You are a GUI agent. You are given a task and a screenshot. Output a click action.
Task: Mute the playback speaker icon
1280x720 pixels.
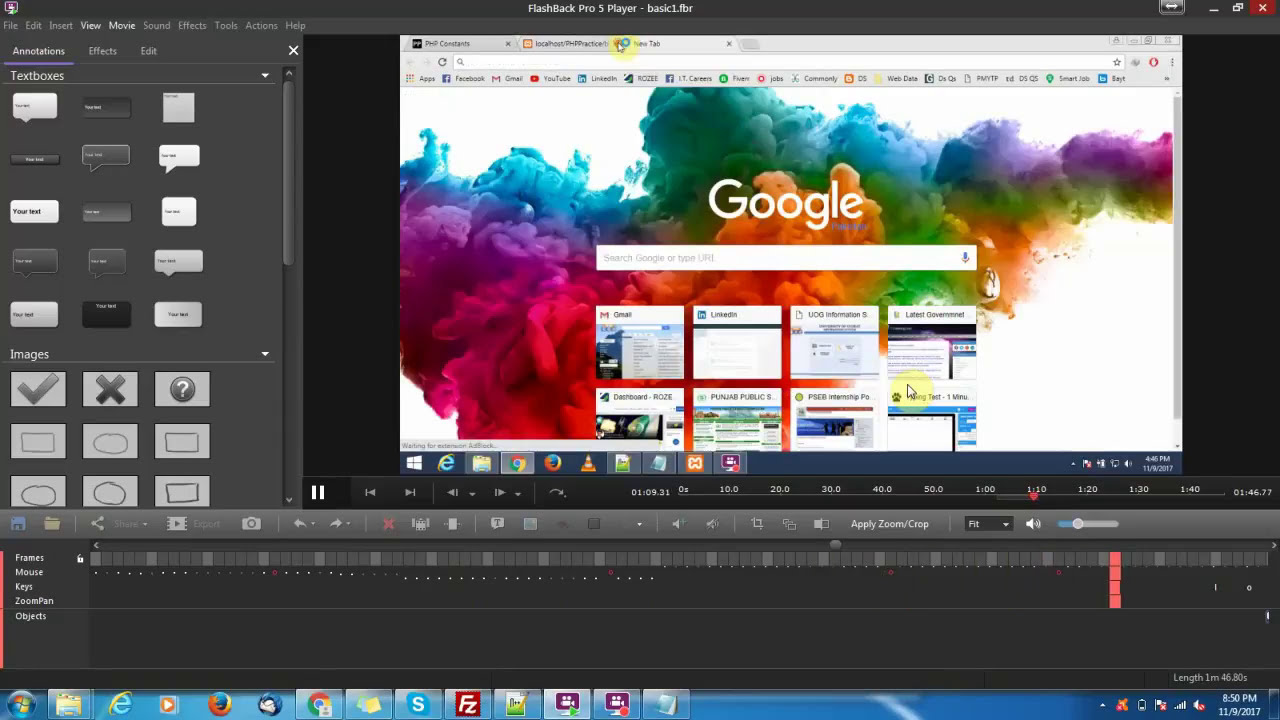pyautogui.click(x=1034, y=524)
